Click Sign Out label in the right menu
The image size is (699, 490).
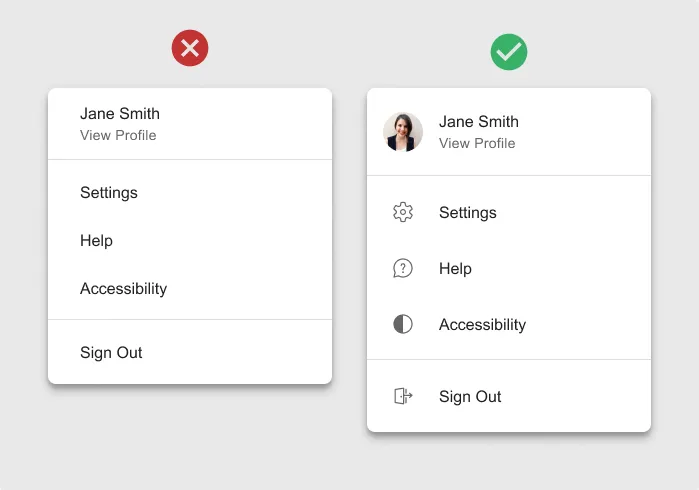[470, 397]
